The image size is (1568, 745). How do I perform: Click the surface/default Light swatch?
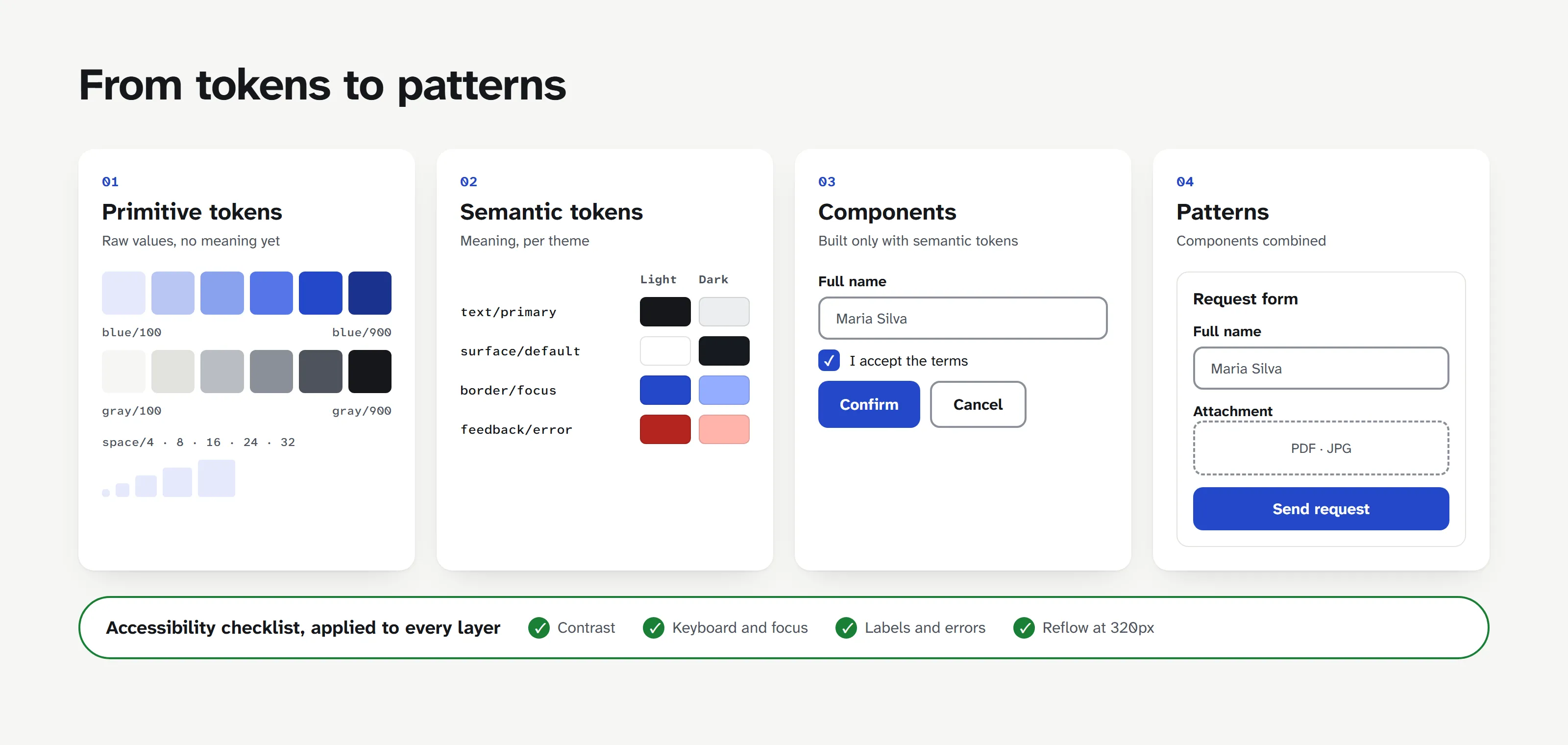(x=665, y=350)
